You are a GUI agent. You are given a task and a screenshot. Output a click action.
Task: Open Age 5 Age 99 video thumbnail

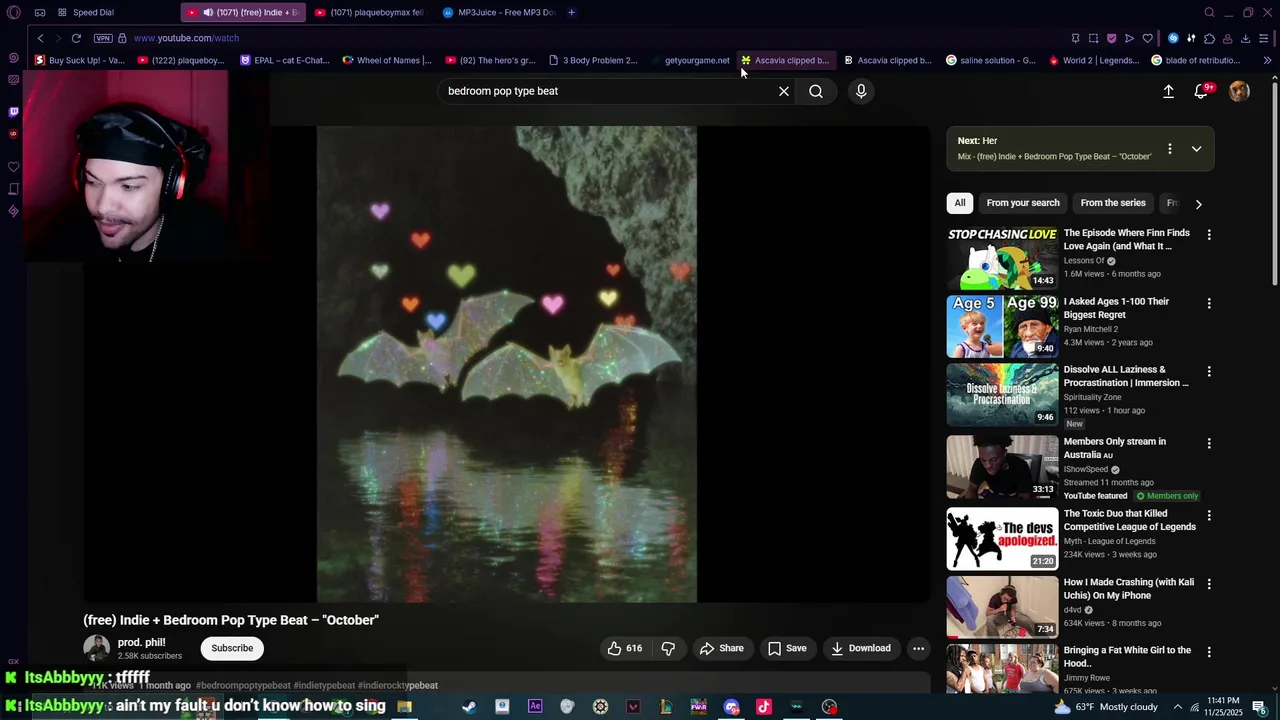pos(1002,326)
